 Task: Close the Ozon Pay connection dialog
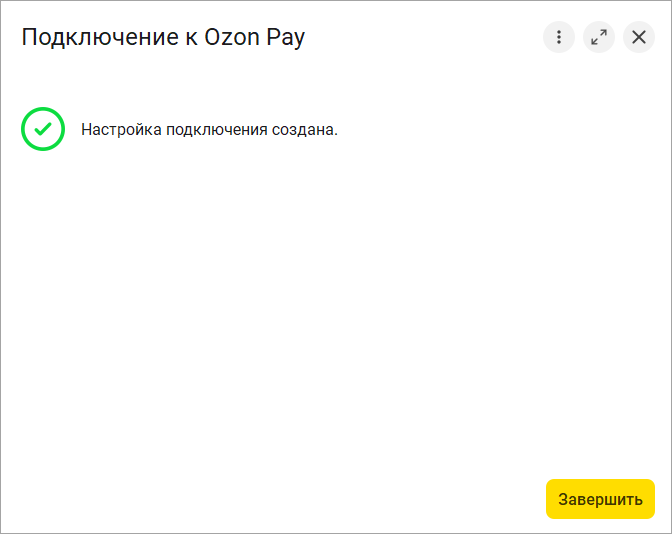(x=639, y=37)
